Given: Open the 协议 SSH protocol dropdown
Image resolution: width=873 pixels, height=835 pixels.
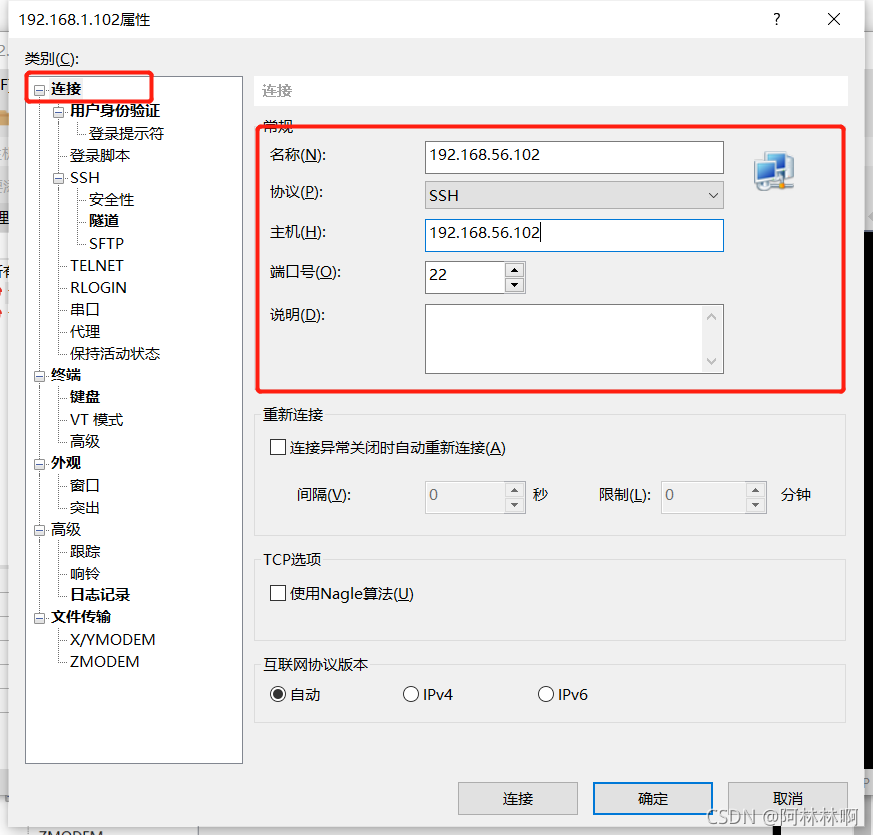Looking at the screenshot, I should pyautogui.click(x=574, y=195).
